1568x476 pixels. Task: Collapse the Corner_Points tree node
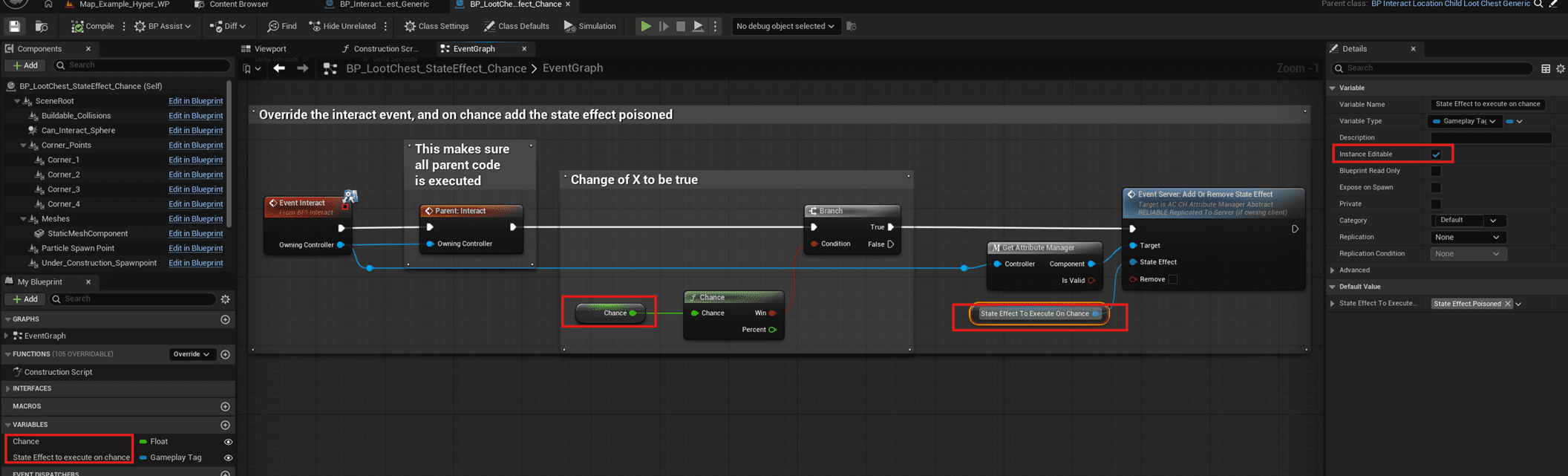pyautogui.click(x=23, y=146)
